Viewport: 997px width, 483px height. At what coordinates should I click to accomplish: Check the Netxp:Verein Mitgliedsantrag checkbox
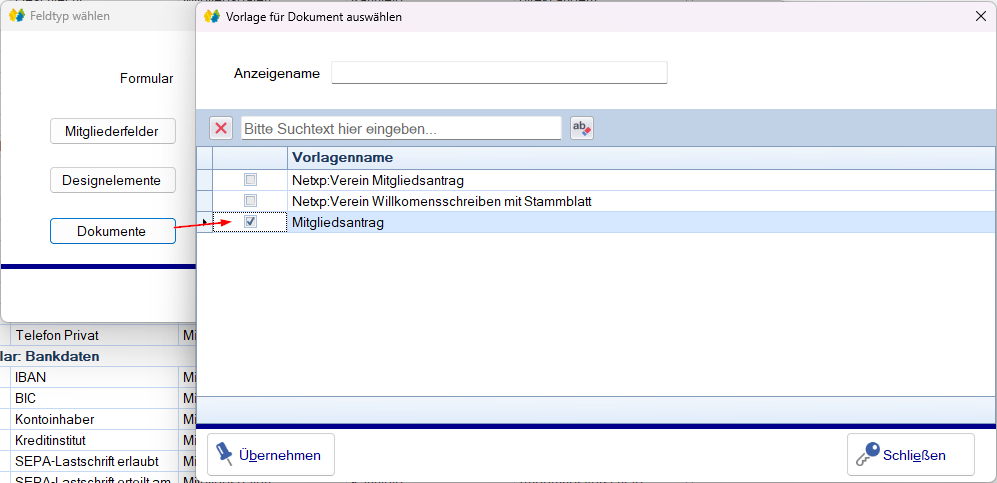point(251,180)
